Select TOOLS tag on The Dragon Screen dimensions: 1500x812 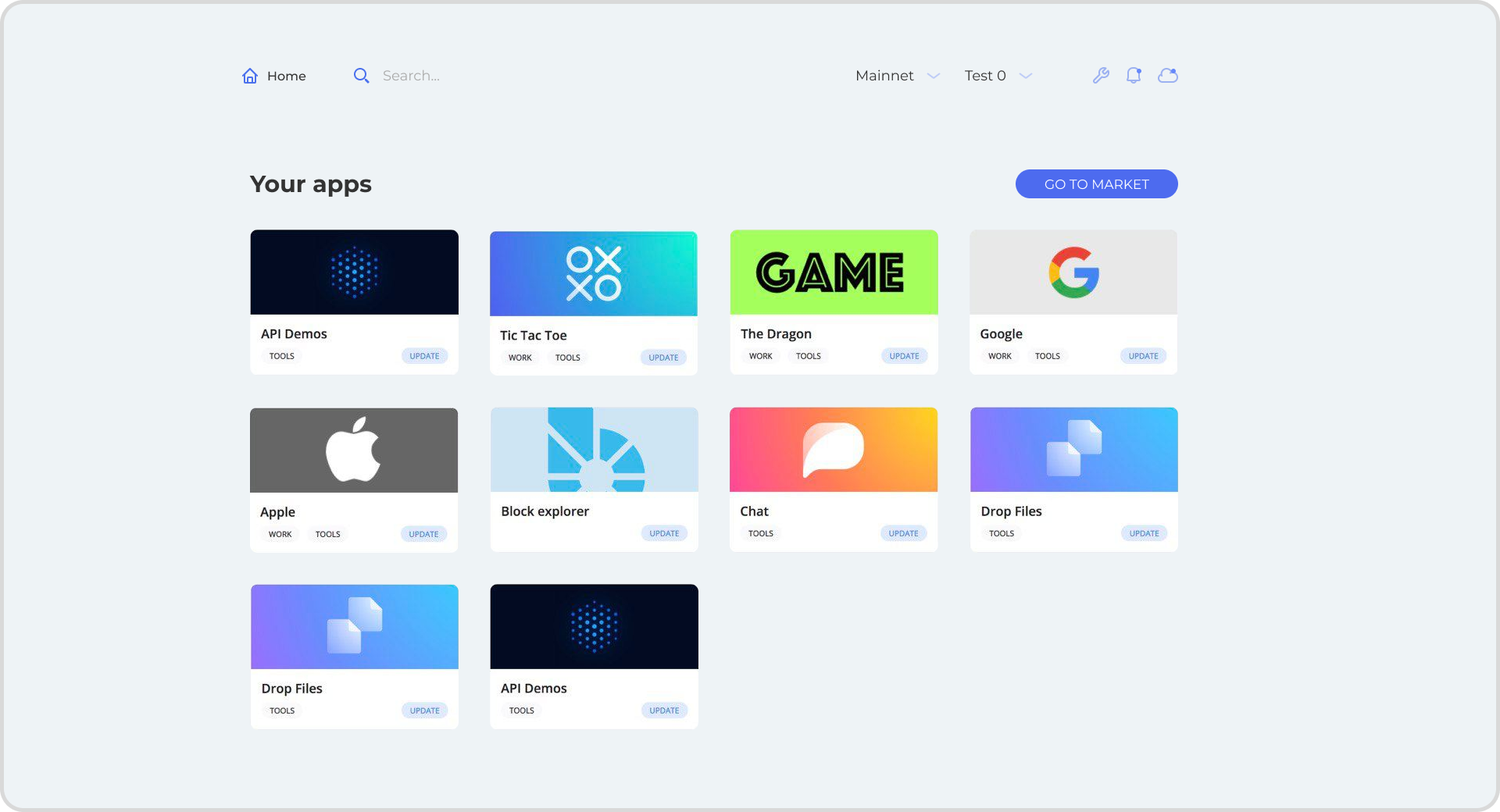809,356
